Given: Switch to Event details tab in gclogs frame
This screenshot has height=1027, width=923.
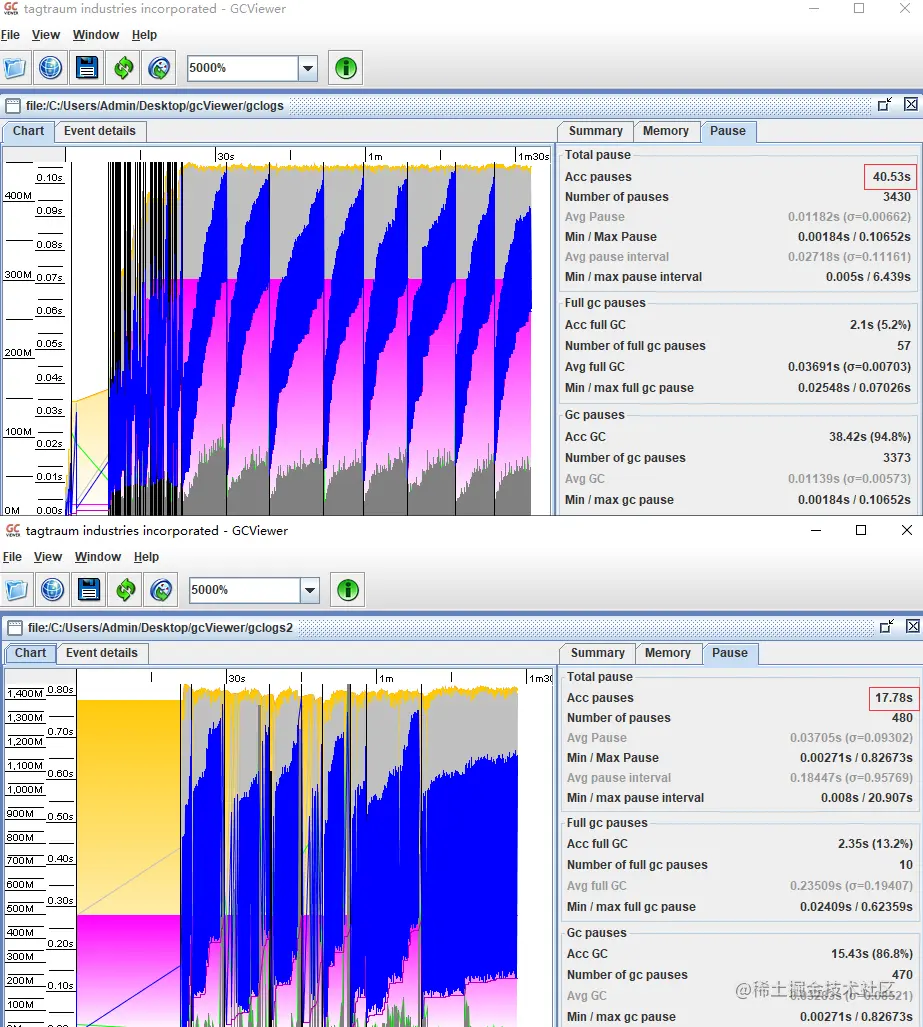Looking at the screenshot, I should click(x=100, y=131).
